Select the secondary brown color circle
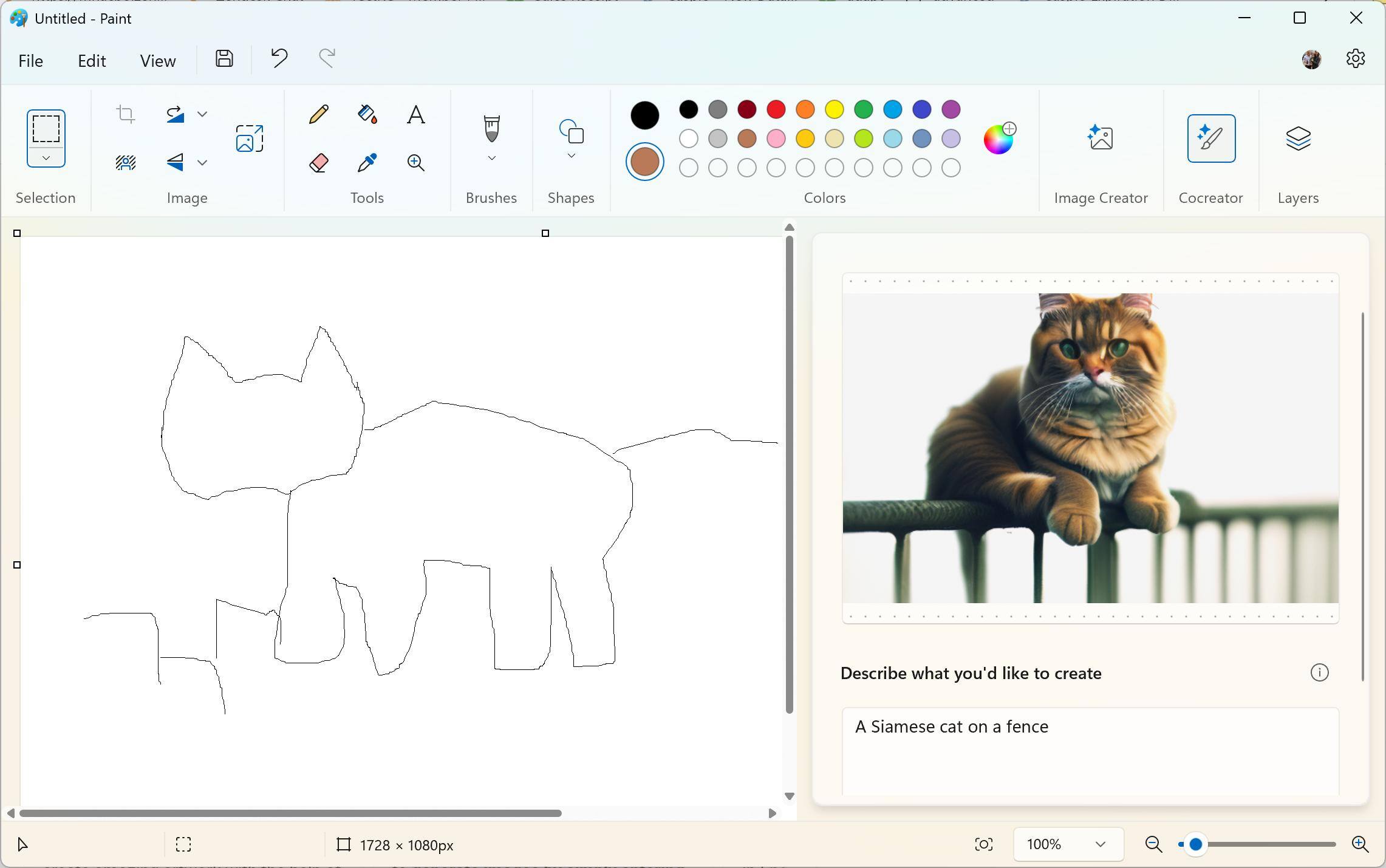This screenshot has height=868, width=1386. [x=644, y=162]
